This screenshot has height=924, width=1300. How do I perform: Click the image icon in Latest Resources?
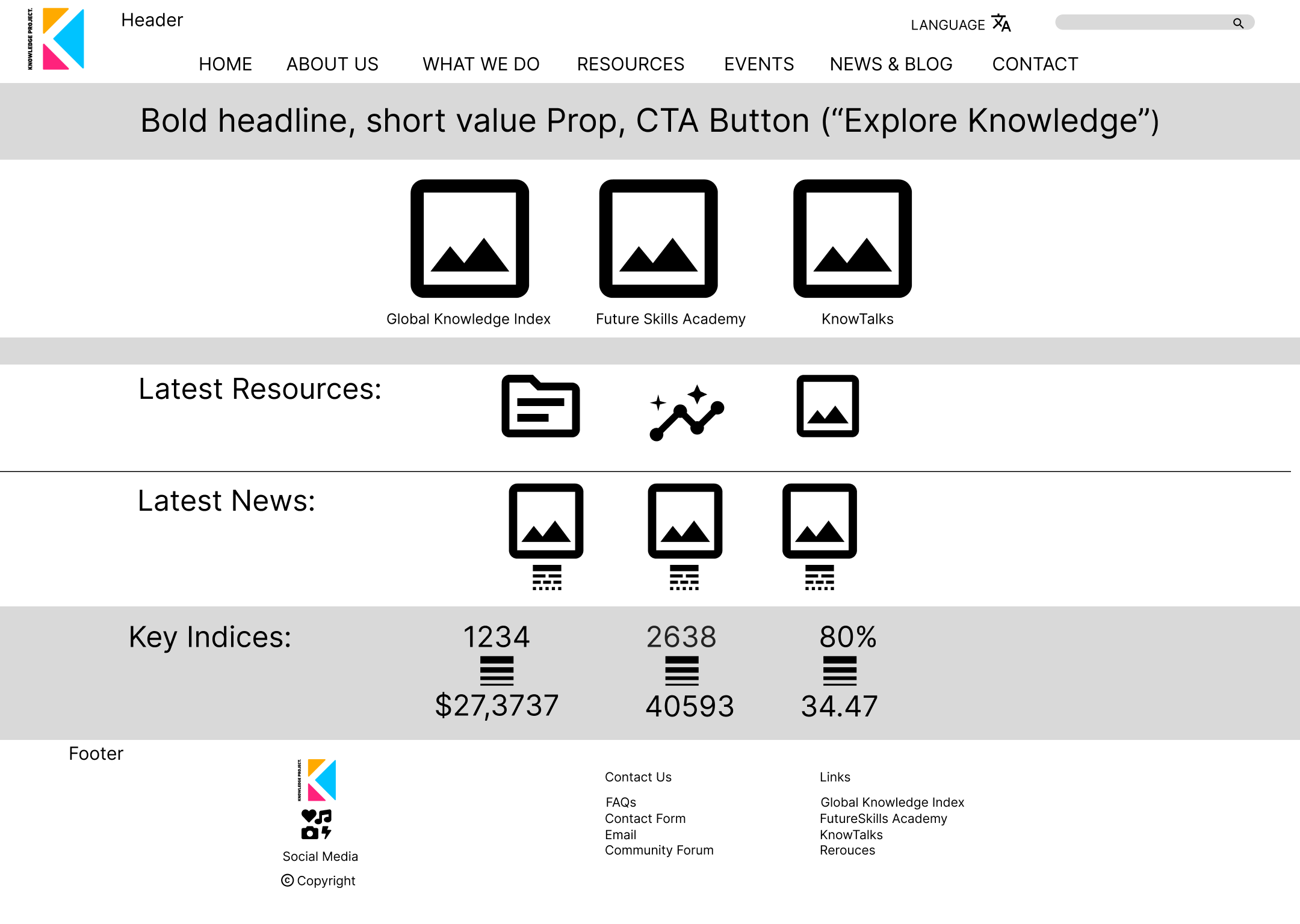click(x=828, y=406)
